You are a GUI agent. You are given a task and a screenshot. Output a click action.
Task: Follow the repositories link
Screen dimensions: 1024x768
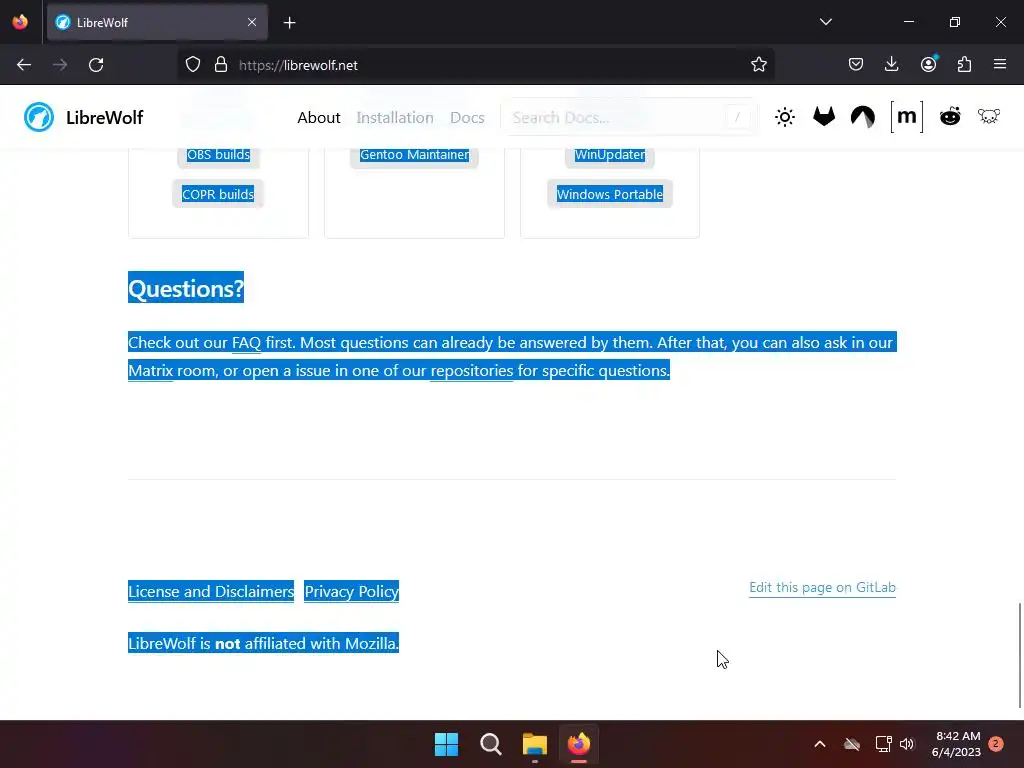[472, 371]
